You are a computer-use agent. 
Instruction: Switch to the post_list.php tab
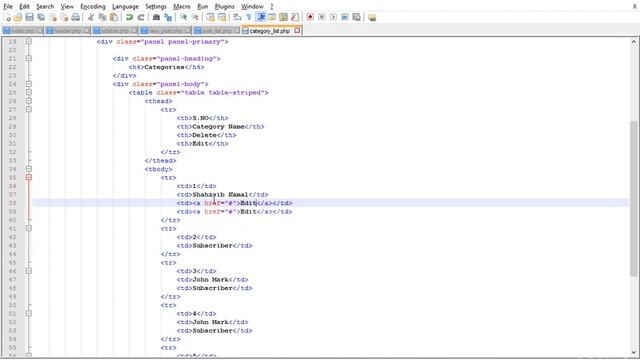pos(216,31)
